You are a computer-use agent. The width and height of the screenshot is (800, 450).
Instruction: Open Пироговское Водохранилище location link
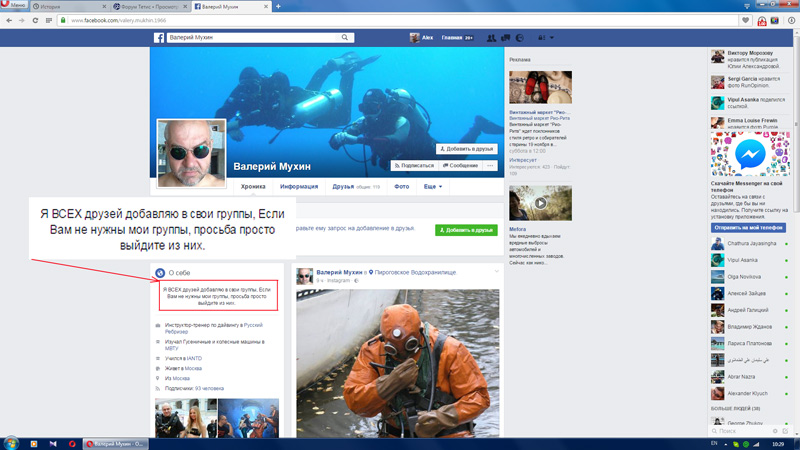point(415,272)
